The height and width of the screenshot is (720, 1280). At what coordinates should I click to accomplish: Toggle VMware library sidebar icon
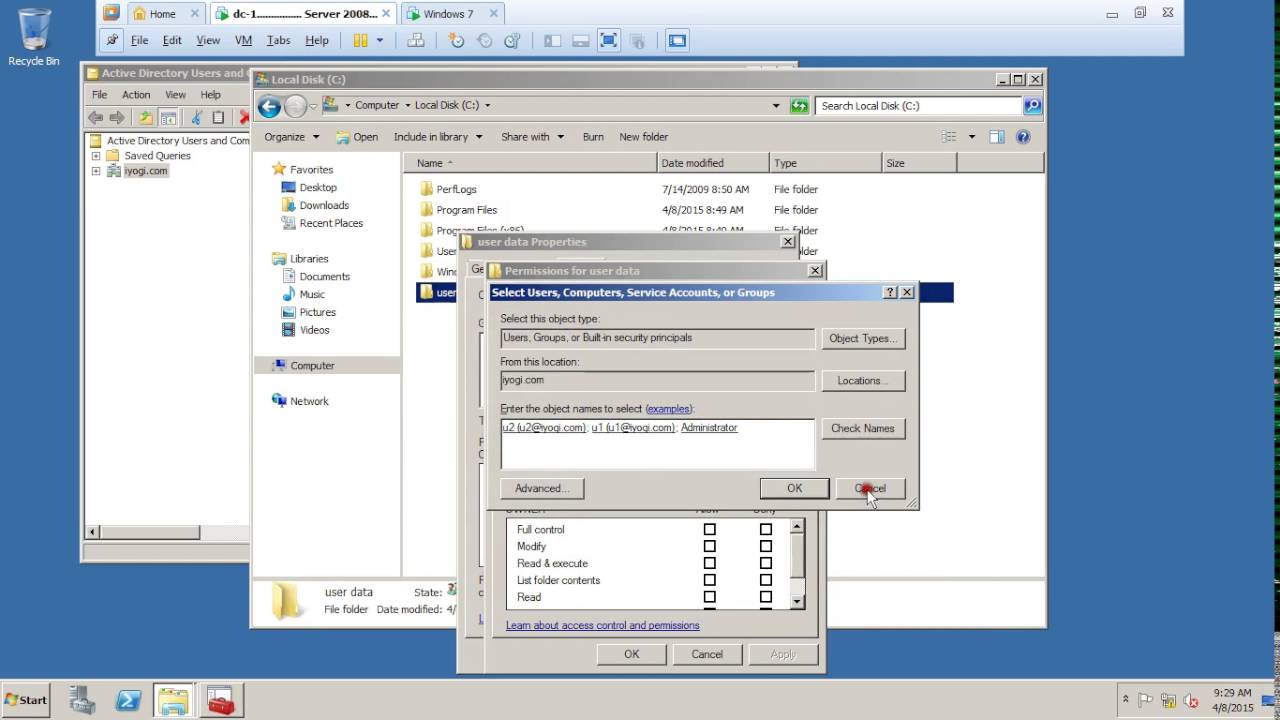click(x=553, y=41)
